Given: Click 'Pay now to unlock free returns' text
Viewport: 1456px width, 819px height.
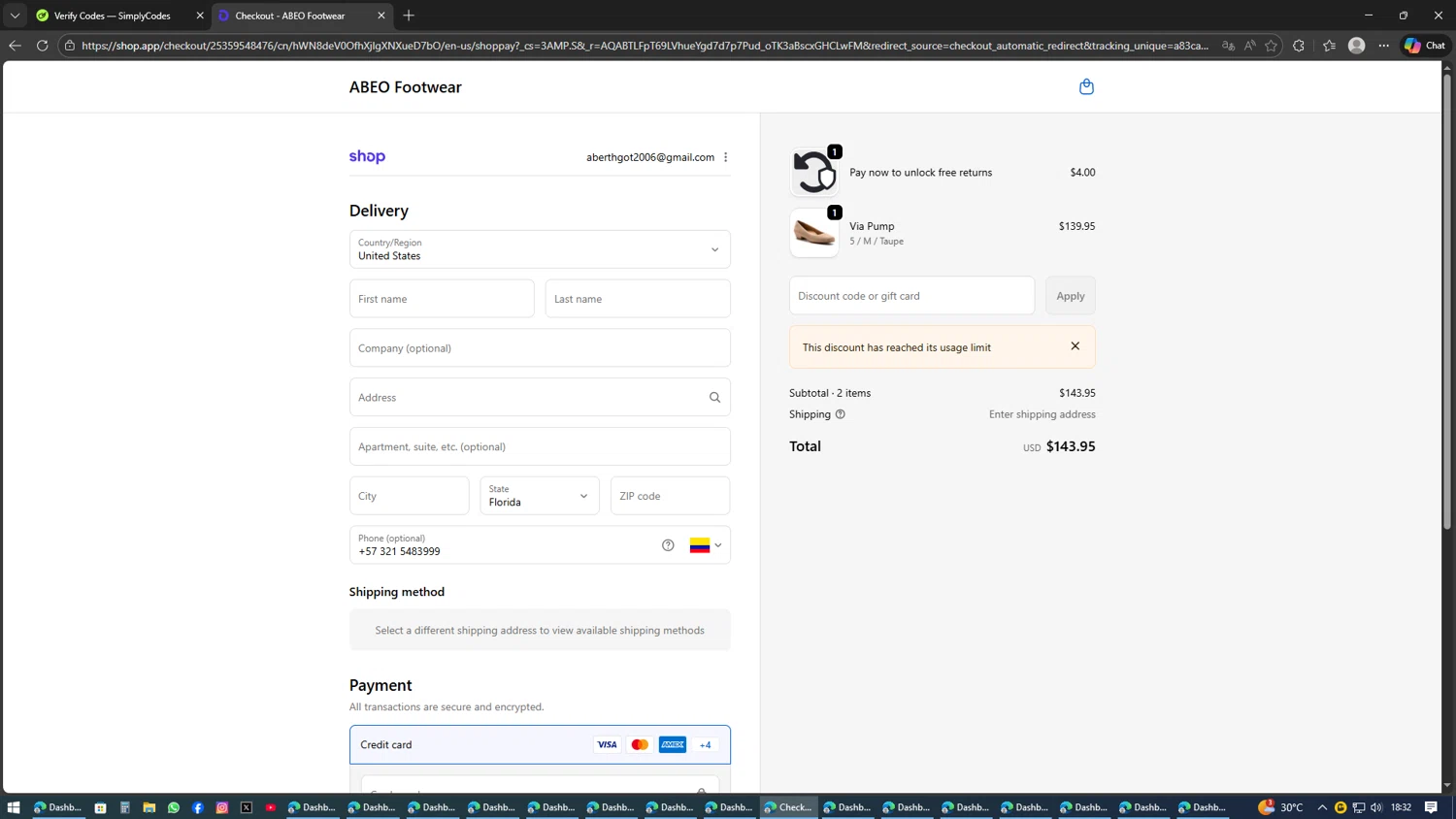Looking at the screenshot, I should pyautogui.click(x=920, y=173).
